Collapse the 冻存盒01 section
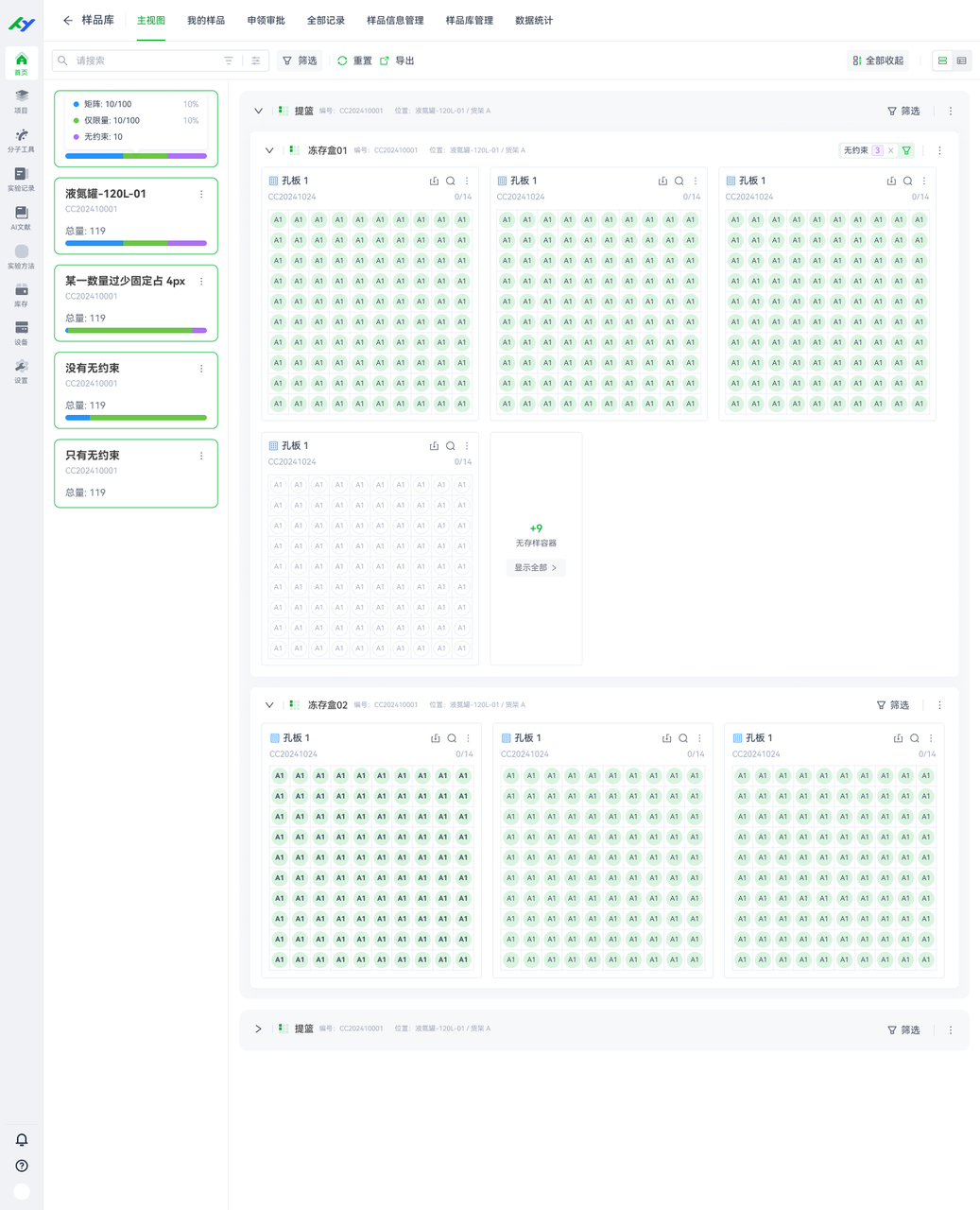This screenshot has width=980, height=1210. coord(269,150)
